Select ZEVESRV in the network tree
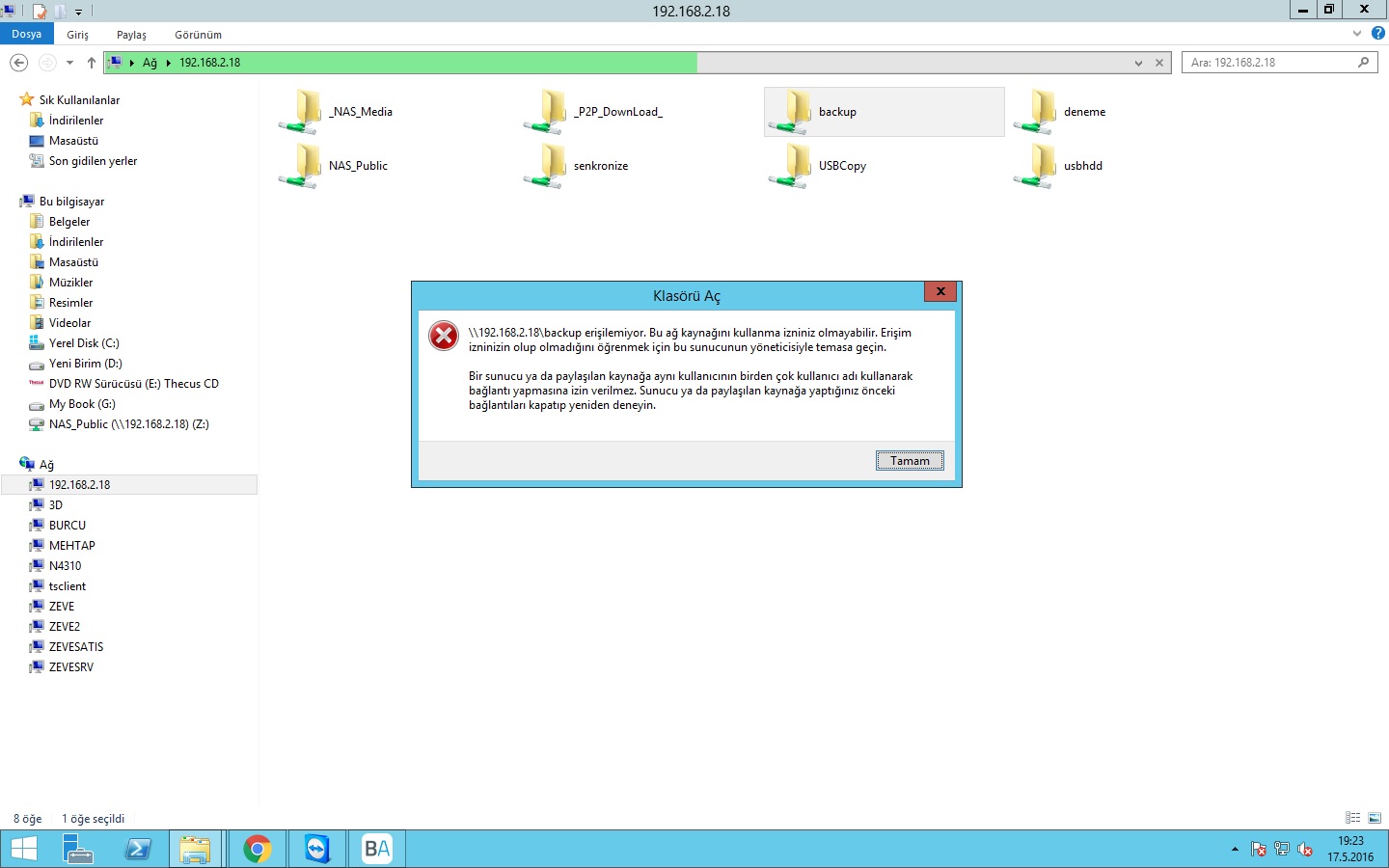Viewport: 1389px width, 868px height. coord(71,667)
